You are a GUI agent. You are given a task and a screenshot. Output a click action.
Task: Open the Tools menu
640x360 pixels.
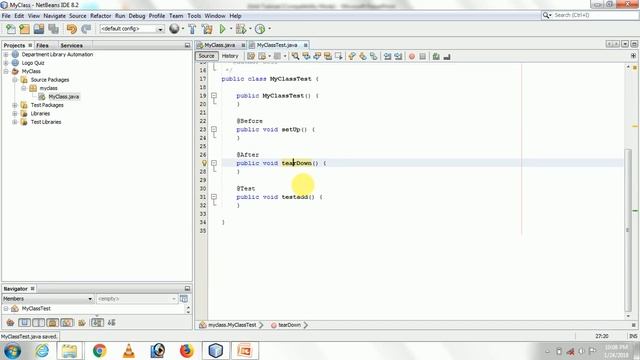(194, 16)
